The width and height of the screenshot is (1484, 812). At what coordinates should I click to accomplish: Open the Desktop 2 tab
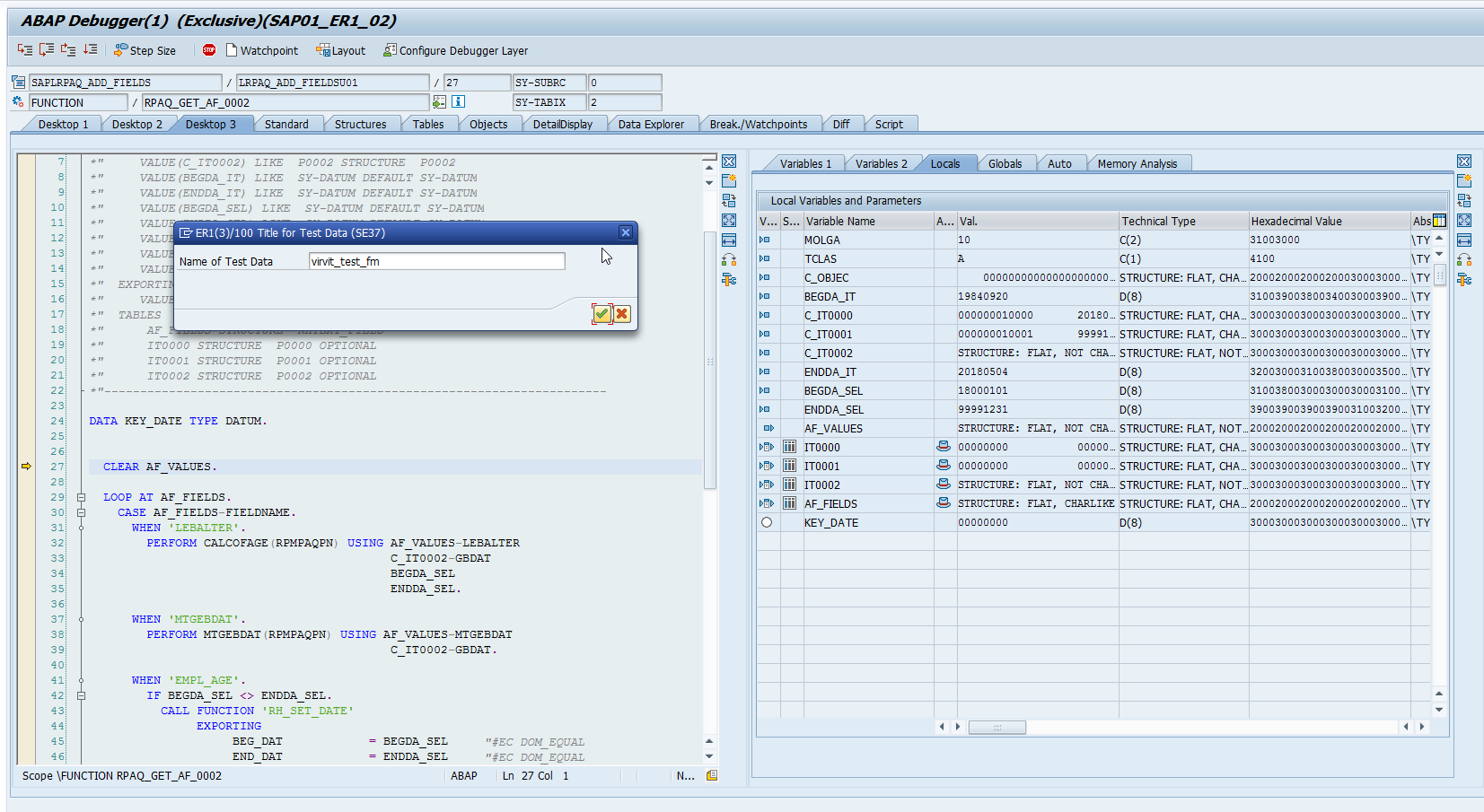tap(136, 124)
